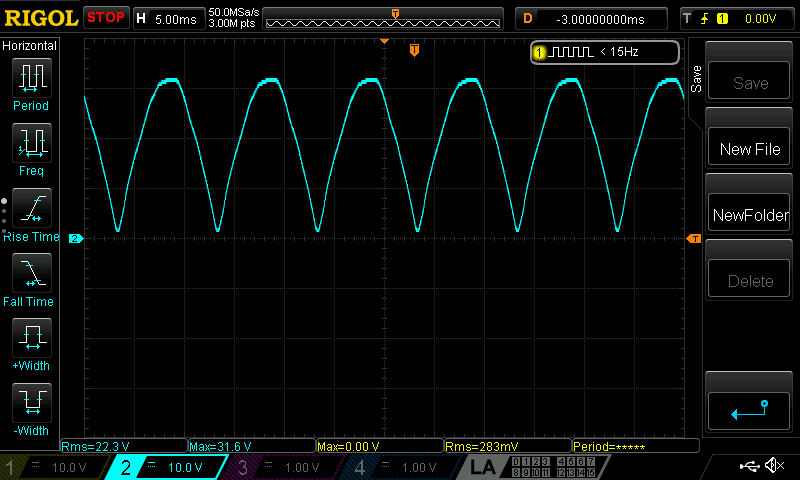The image size is (800, 480).
Task: Select the +Width measurement icon
Action: 32,338
